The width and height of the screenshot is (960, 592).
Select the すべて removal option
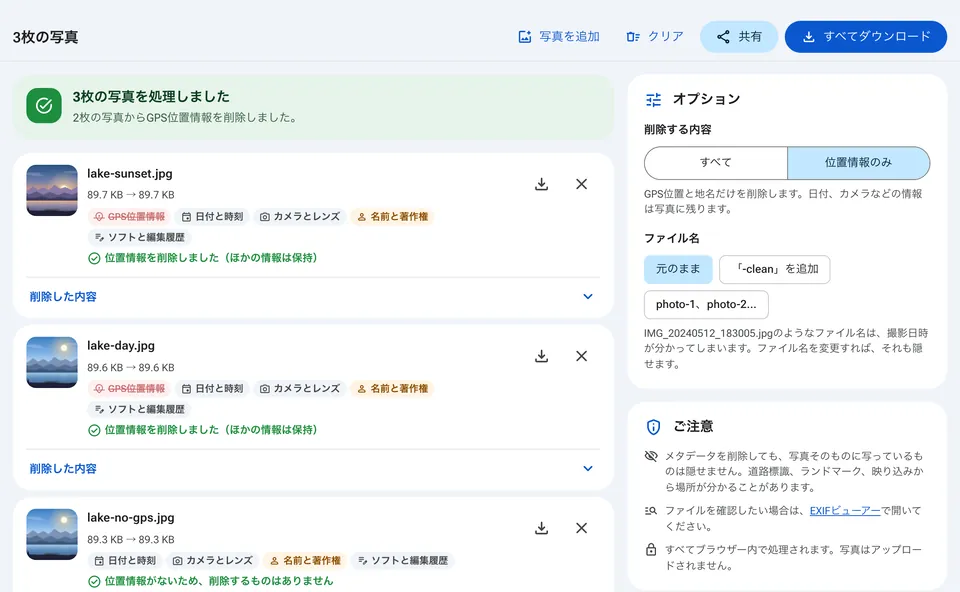(x=716, y=162)
